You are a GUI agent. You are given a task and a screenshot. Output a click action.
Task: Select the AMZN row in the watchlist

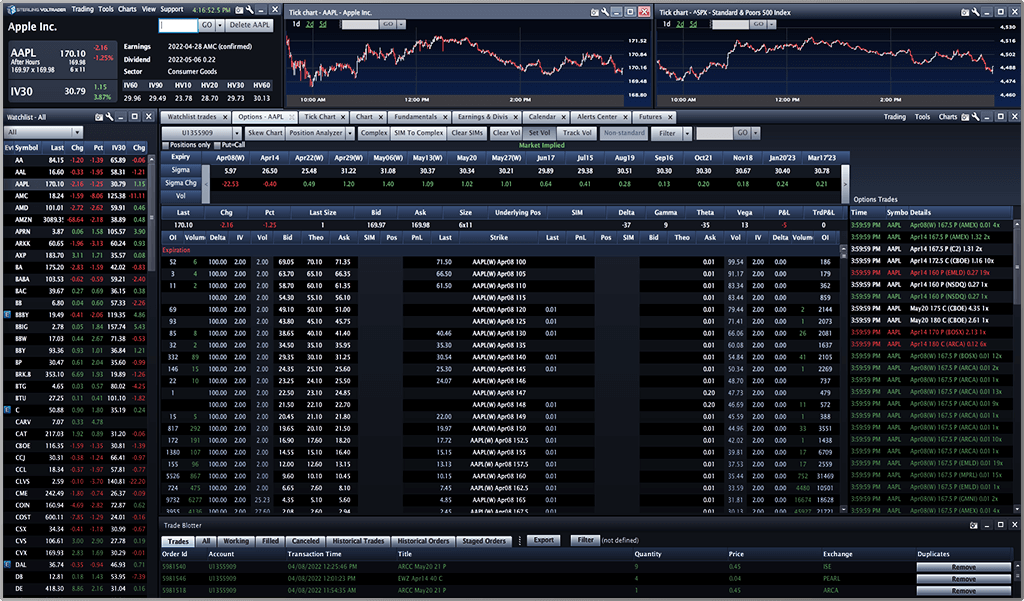click(x=75, y=219)
